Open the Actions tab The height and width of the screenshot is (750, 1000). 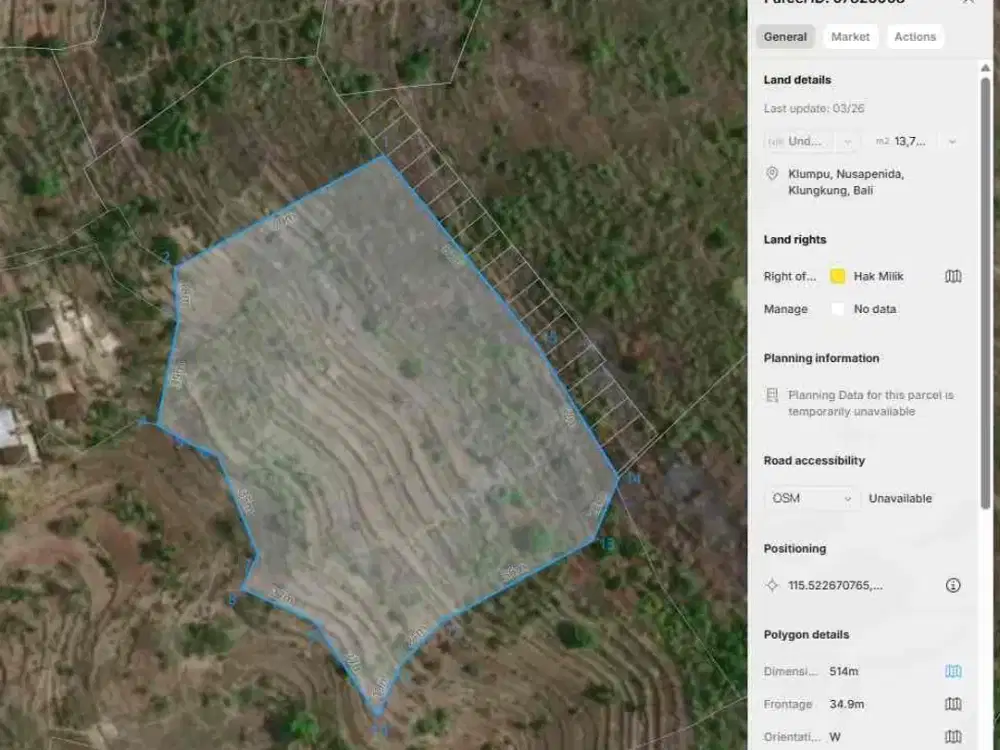pyautogui.click(x=915, y=37)
